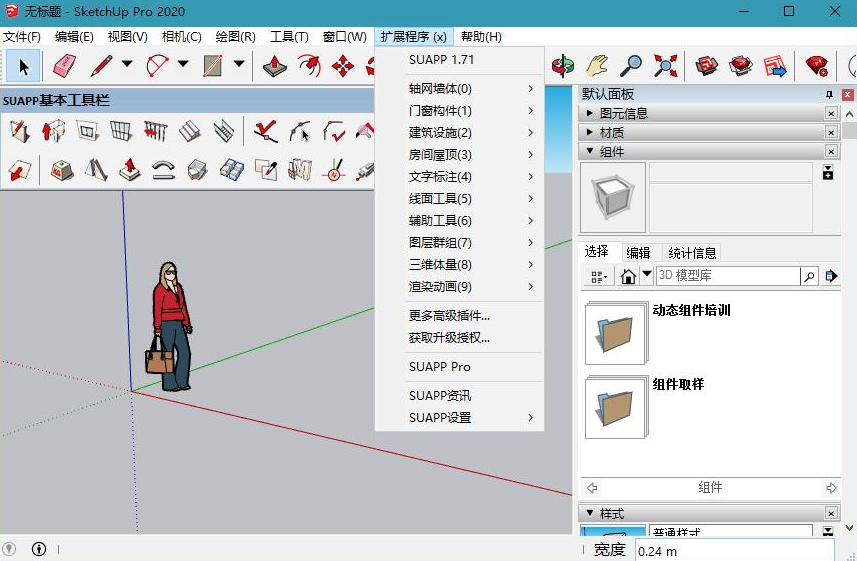Pin the 默认面板 tray
Screen dimensions: 857x561
click(x=829, y=95)
